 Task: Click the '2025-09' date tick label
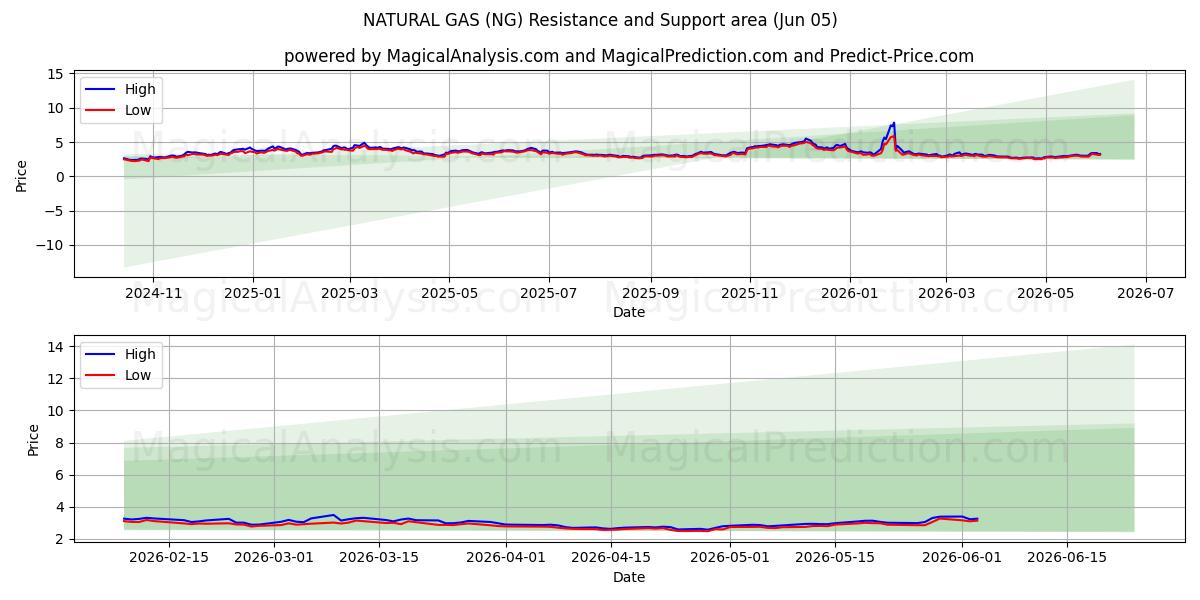click(651, 295)
